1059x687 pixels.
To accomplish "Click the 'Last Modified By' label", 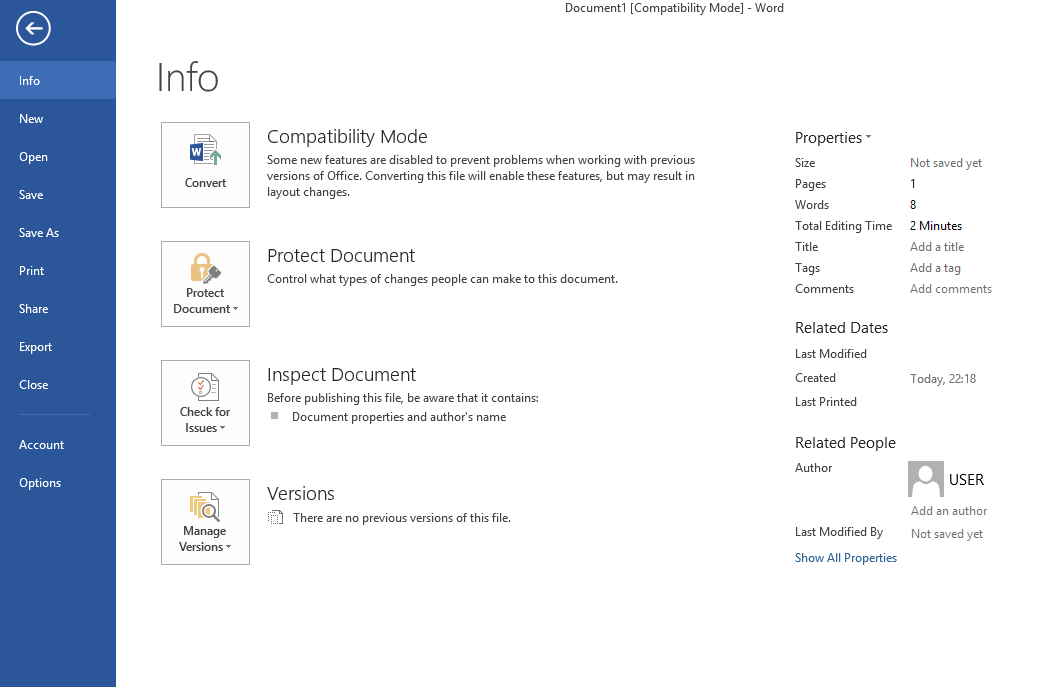I will (839, 532).
